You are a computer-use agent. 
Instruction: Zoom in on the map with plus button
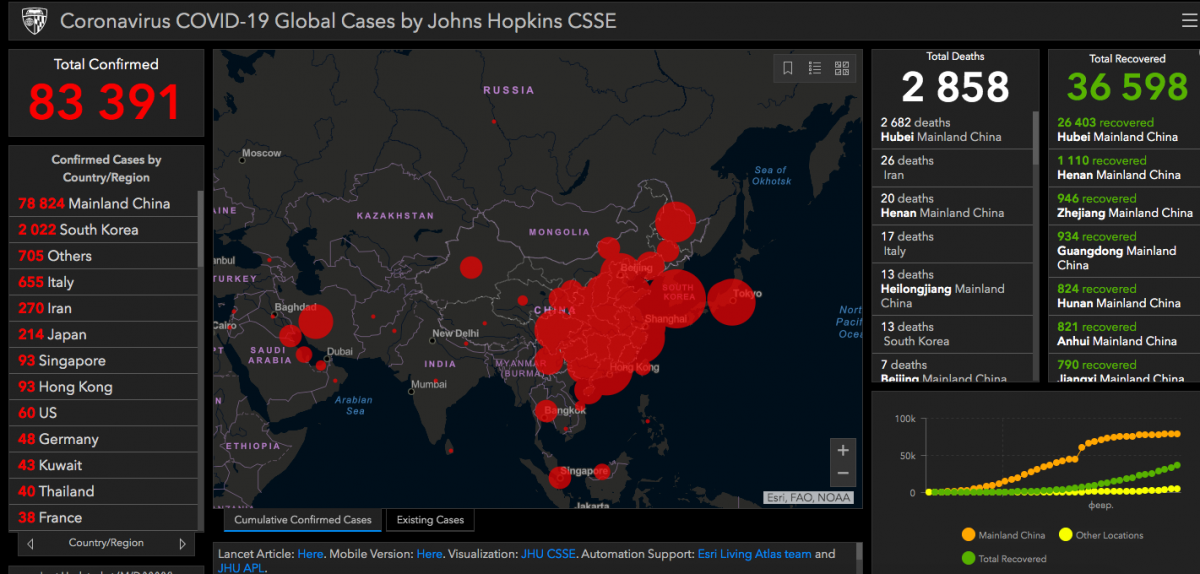click(x=843, y=450)
